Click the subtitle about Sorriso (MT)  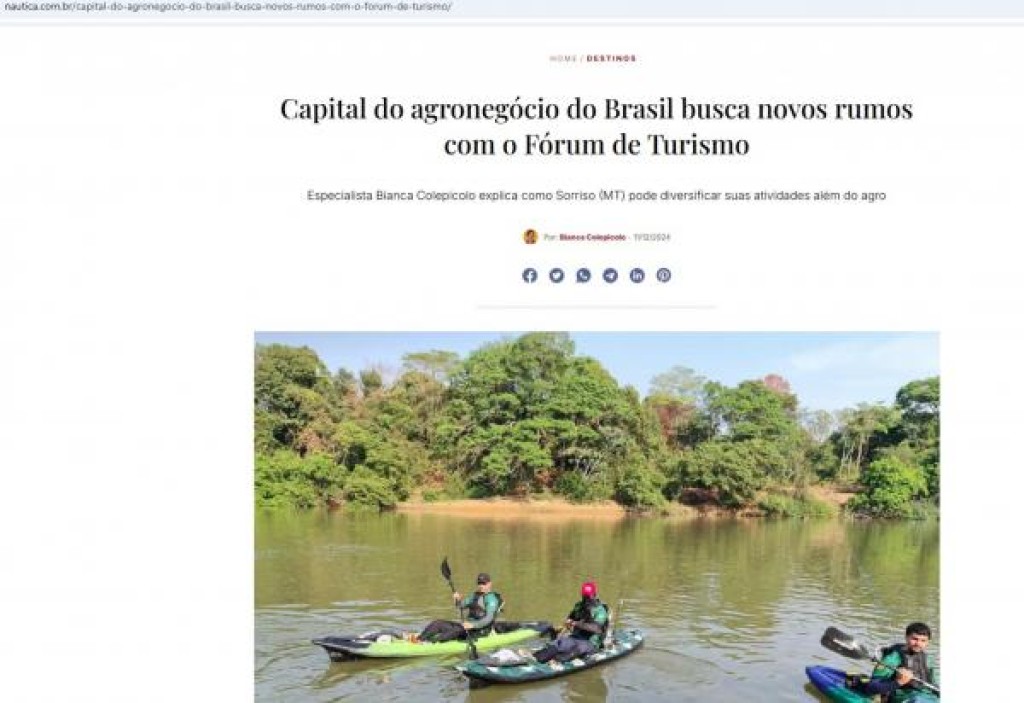596,195
